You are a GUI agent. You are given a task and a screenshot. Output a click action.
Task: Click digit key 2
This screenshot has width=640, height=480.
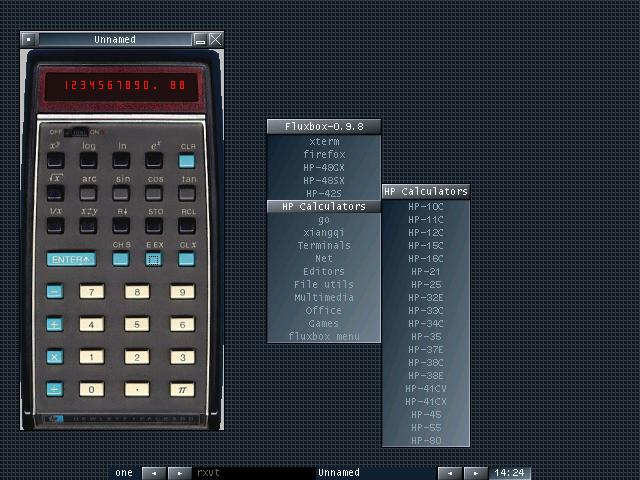pyautogui.click(x=137, y=357)
